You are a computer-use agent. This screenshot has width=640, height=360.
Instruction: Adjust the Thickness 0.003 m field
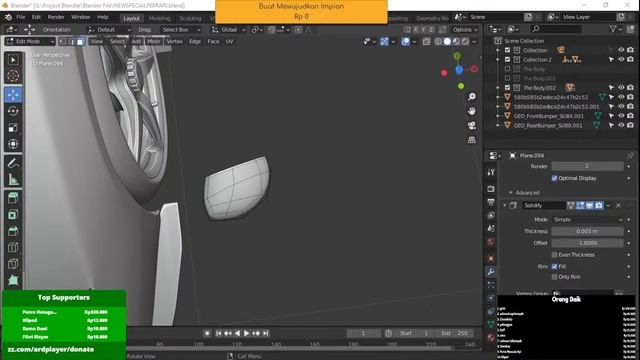click(x=587, y=231)
